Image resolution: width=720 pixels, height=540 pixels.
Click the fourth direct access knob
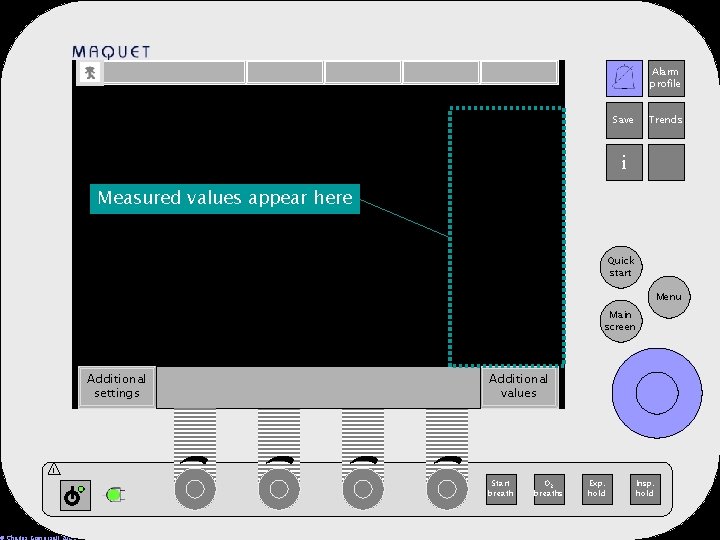point(447,489)
